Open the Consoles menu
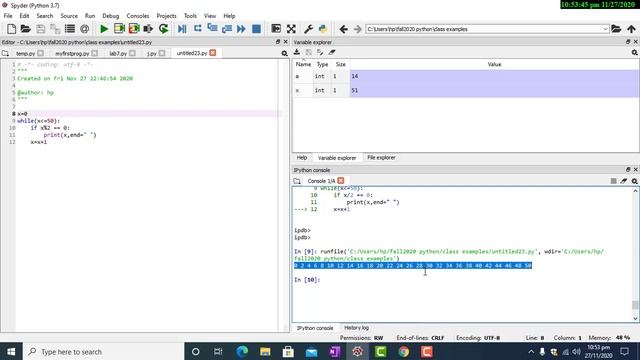Image resolution: width=640 pixels, height=360 pixels. click(x=138, y=16)
